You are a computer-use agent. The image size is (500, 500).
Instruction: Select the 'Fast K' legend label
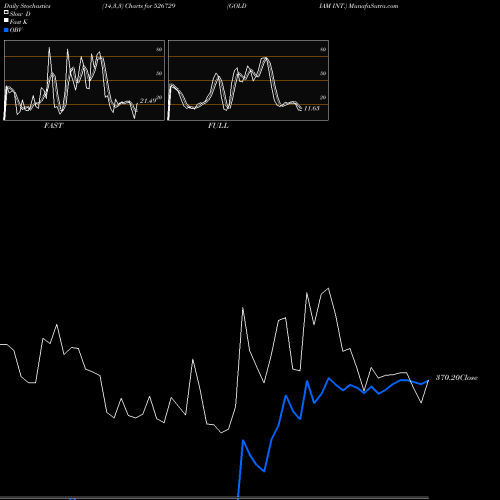(x=19, y=22)
